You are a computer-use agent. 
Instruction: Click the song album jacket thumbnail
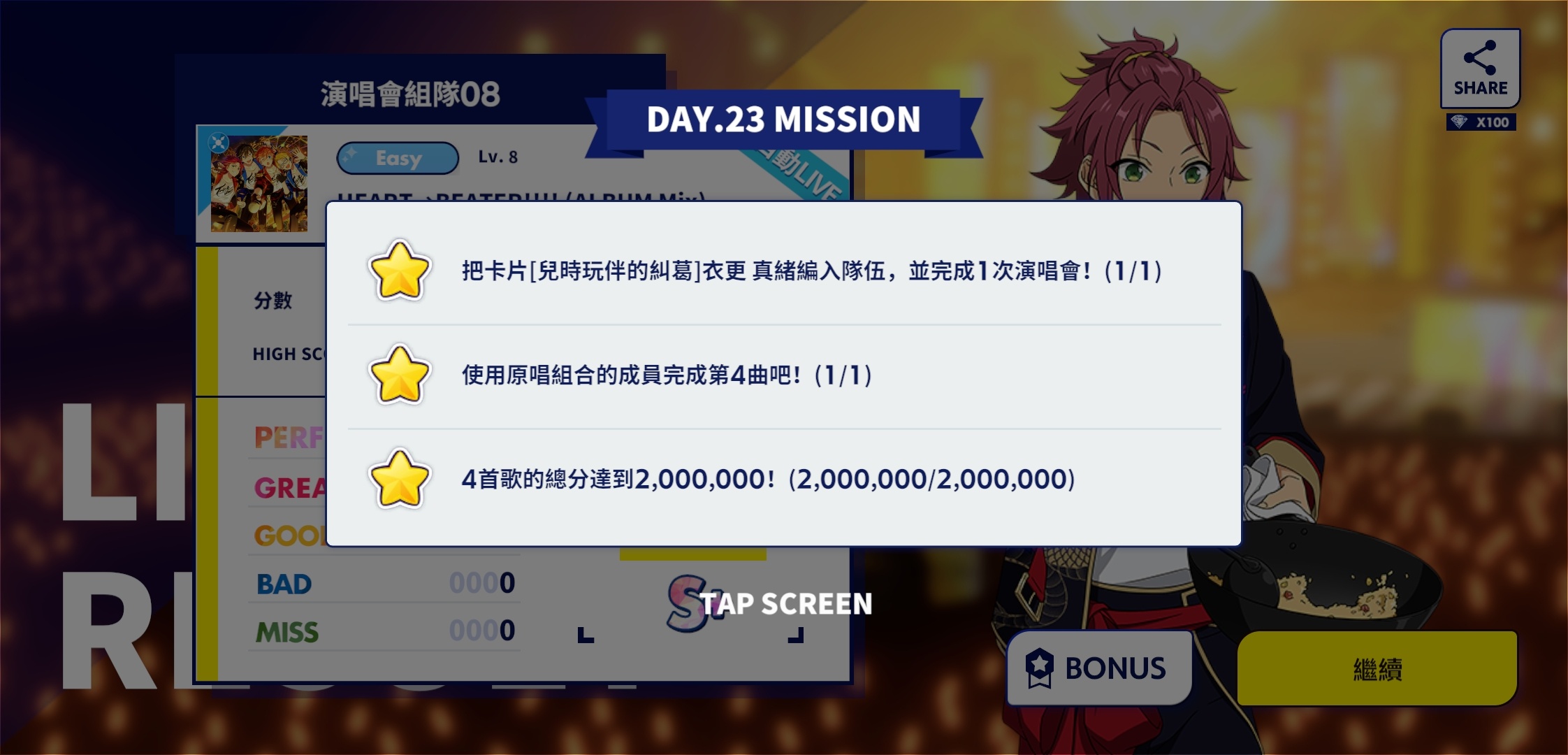pyautogui.click(x=259, y=184)
